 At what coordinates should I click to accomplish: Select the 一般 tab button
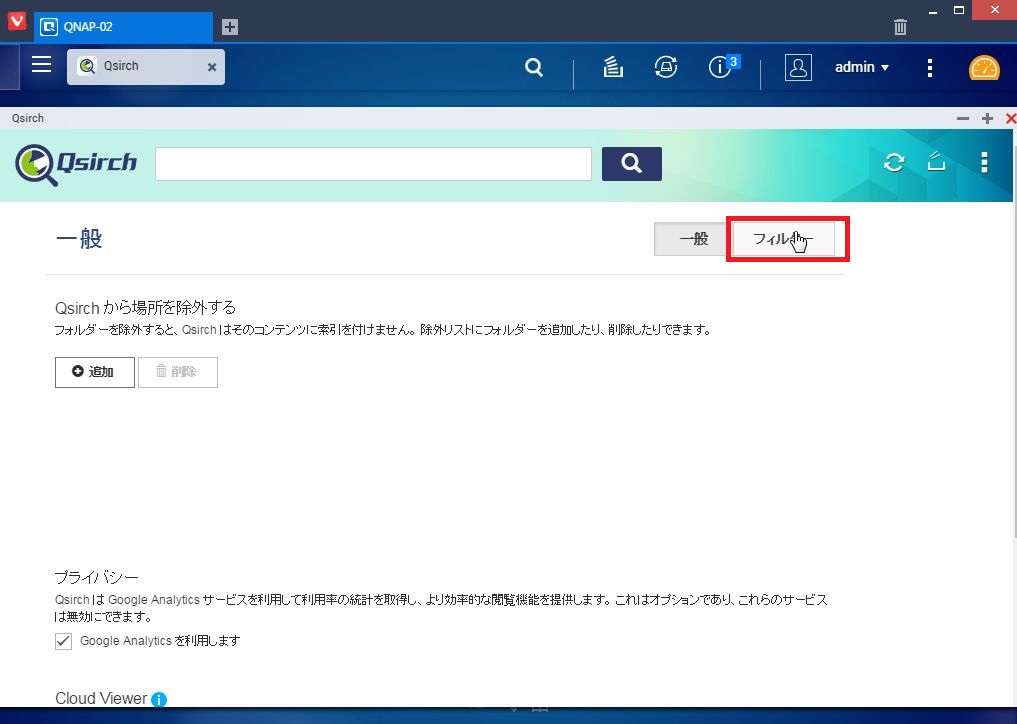tap(693, 239)
